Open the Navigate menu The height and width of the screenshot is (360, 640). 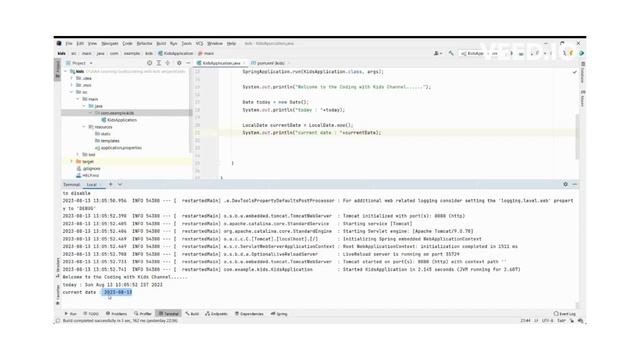click(110, 43)
